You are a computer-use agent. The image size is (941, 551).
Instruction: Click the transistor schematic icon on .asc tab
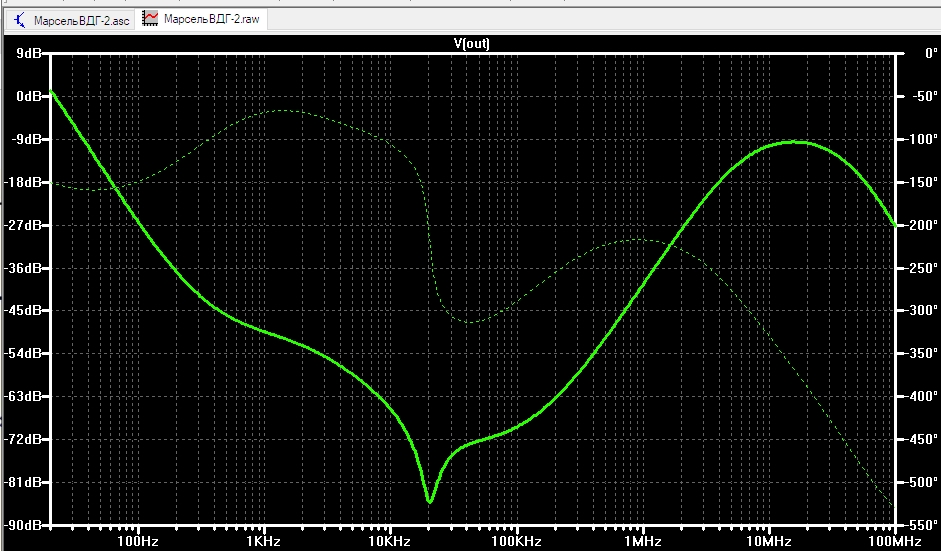pos(20,20)
